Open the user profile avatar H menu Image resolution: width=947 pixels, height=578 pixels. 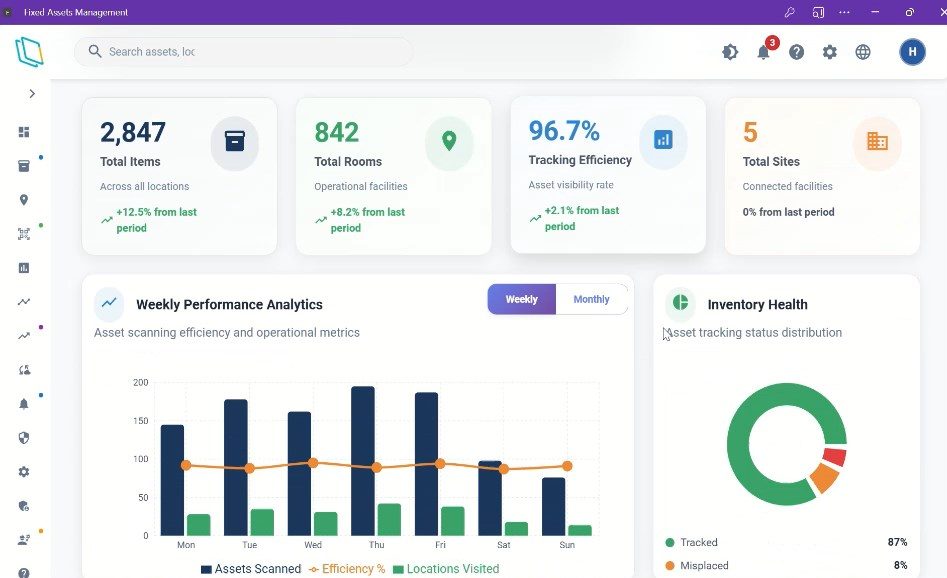tap(912, 52)
